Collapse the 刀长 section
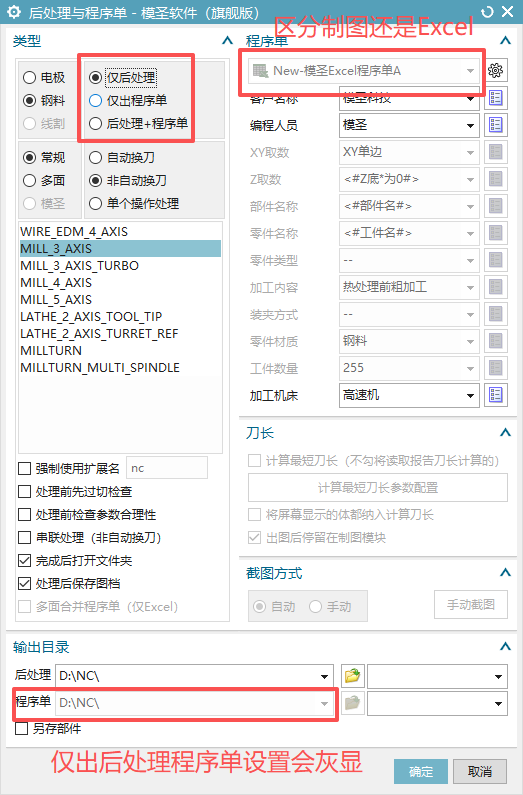This screenshot has width=523, height=795. click(505, 432)
